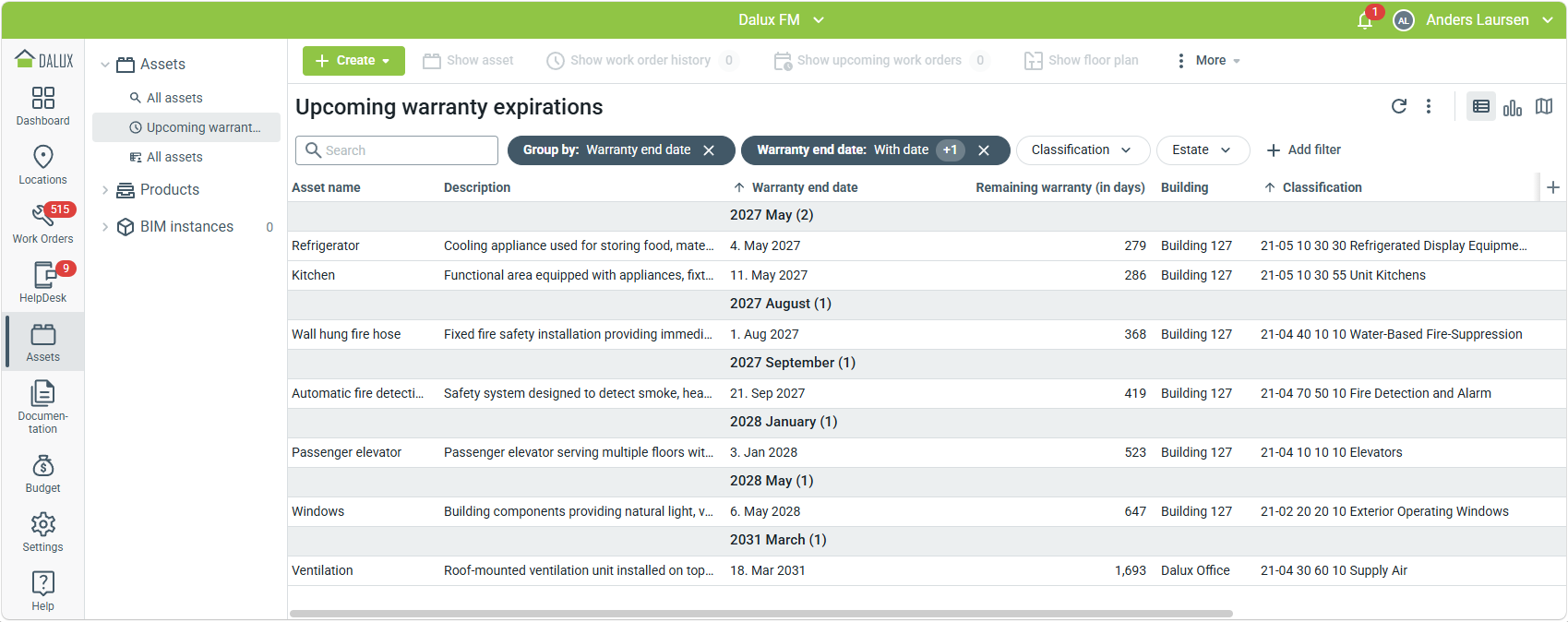This screenshot has height=622, width=1568.
Task: Open Documentation section
Action: pos(42,407)
